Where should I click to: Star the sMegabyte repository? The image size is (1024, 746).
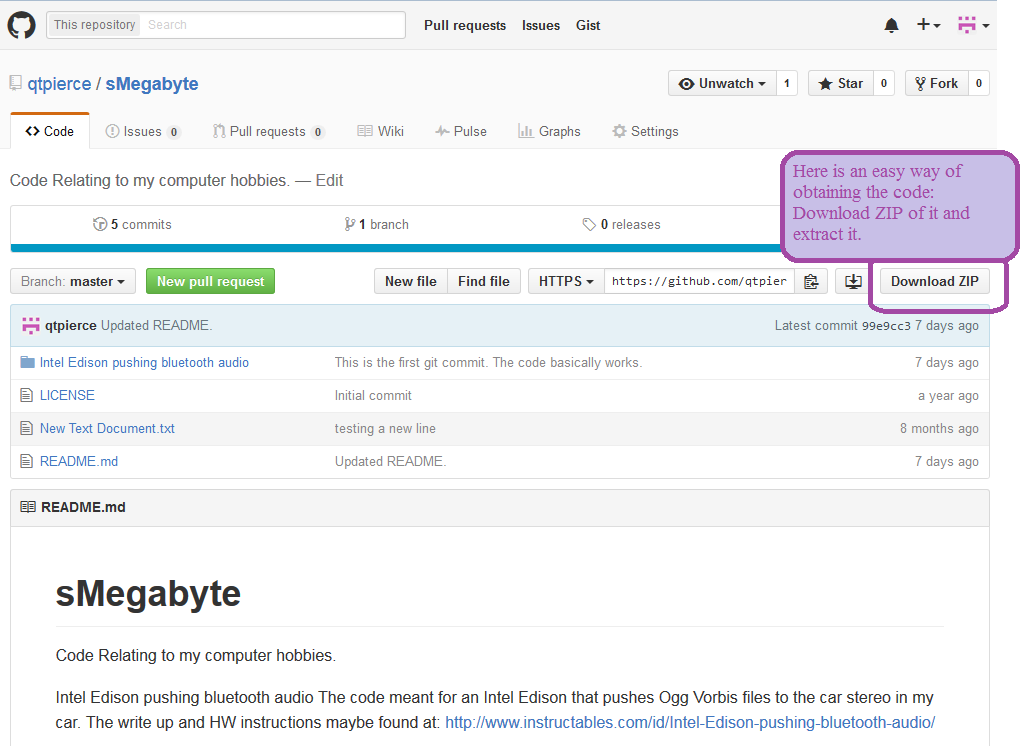pos(841,84)
